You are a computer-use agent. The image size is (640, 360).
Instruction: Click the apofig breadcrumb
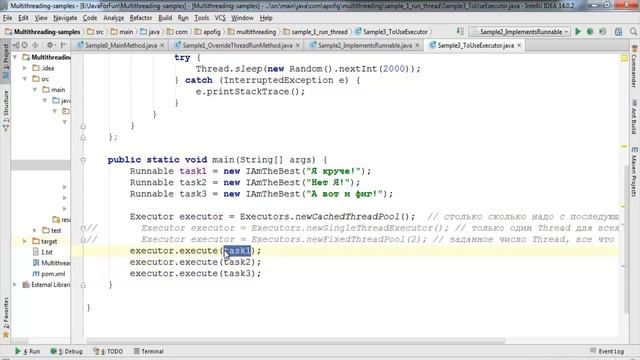tap(208, 31)
